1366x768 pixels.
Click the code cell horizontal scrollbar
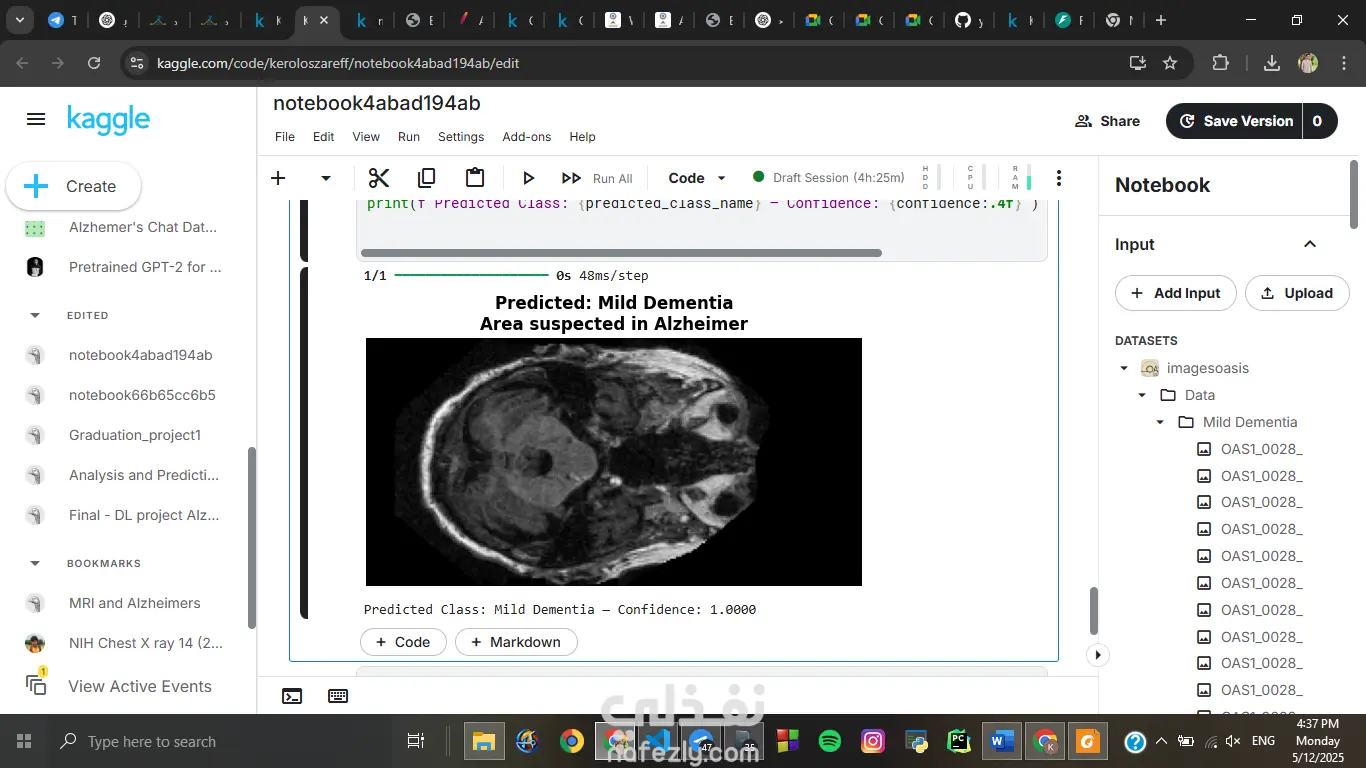coord(620,253)
